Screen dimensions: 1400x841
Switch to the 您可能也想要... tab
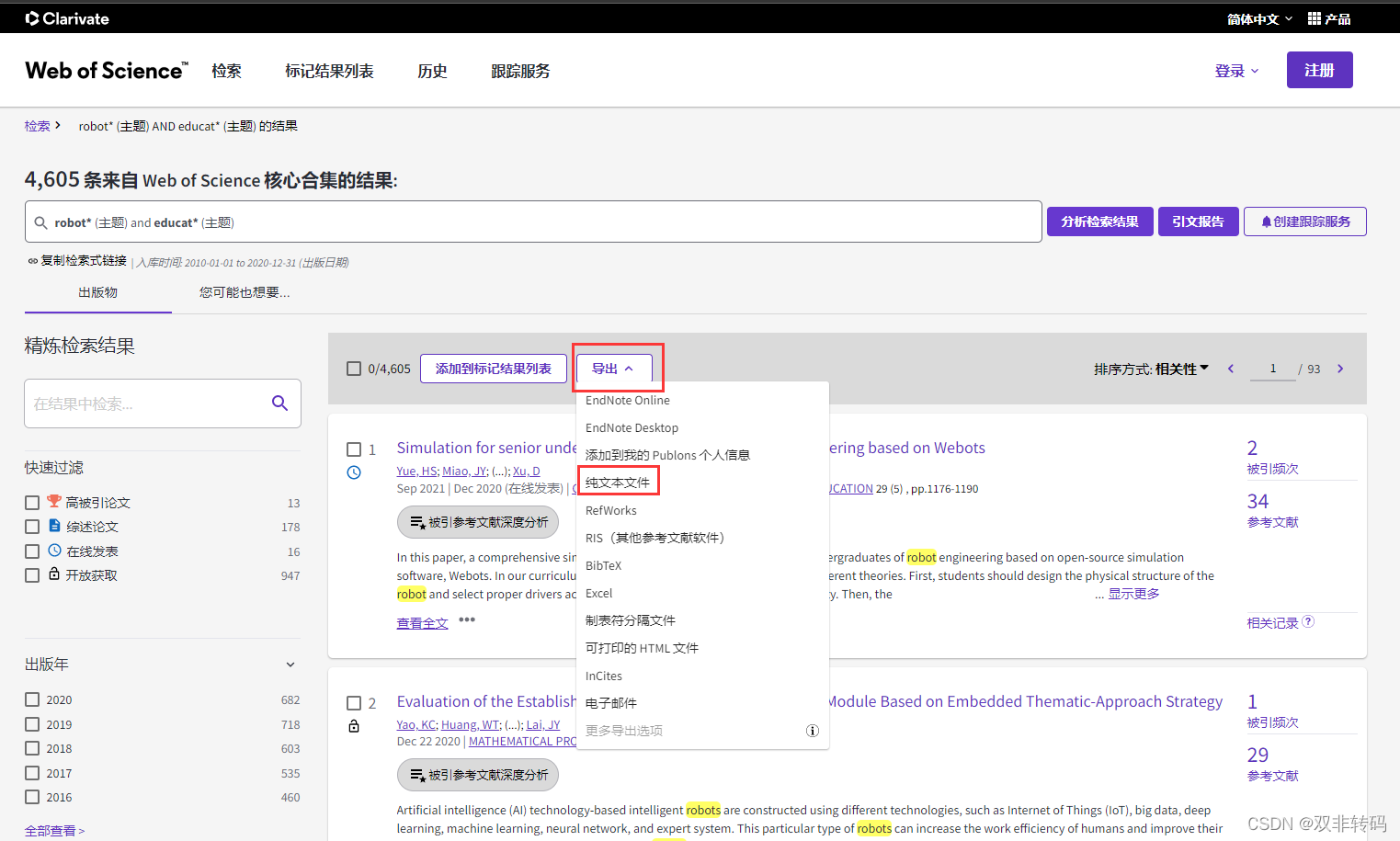[x=245, y=292]
